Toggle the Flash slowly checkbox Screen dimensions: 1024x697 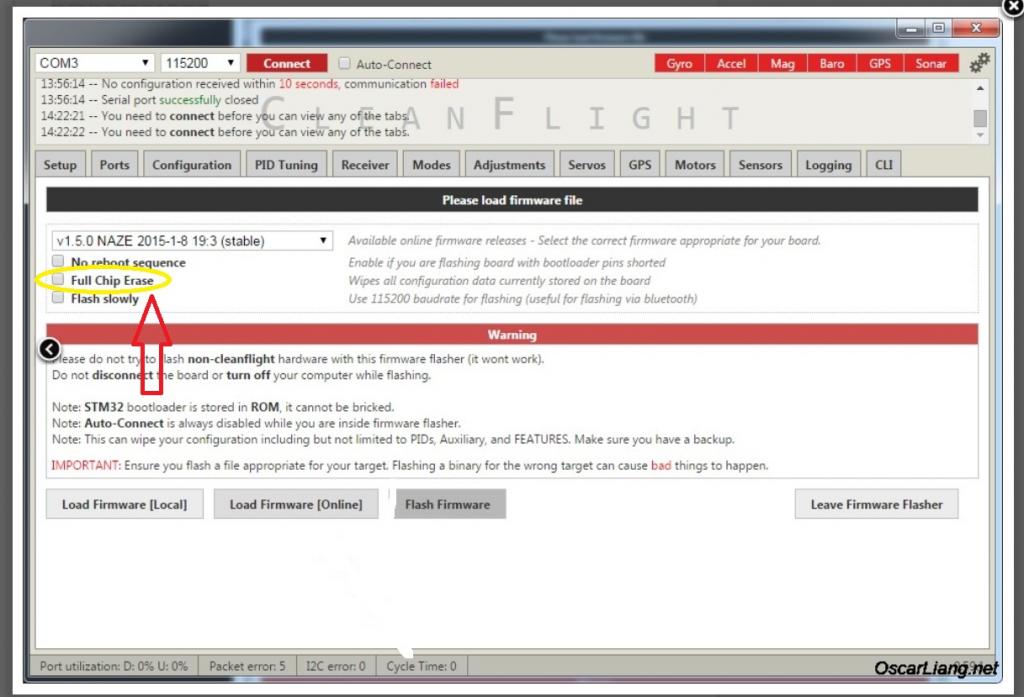pyautogui.click(x=58, y=298)
